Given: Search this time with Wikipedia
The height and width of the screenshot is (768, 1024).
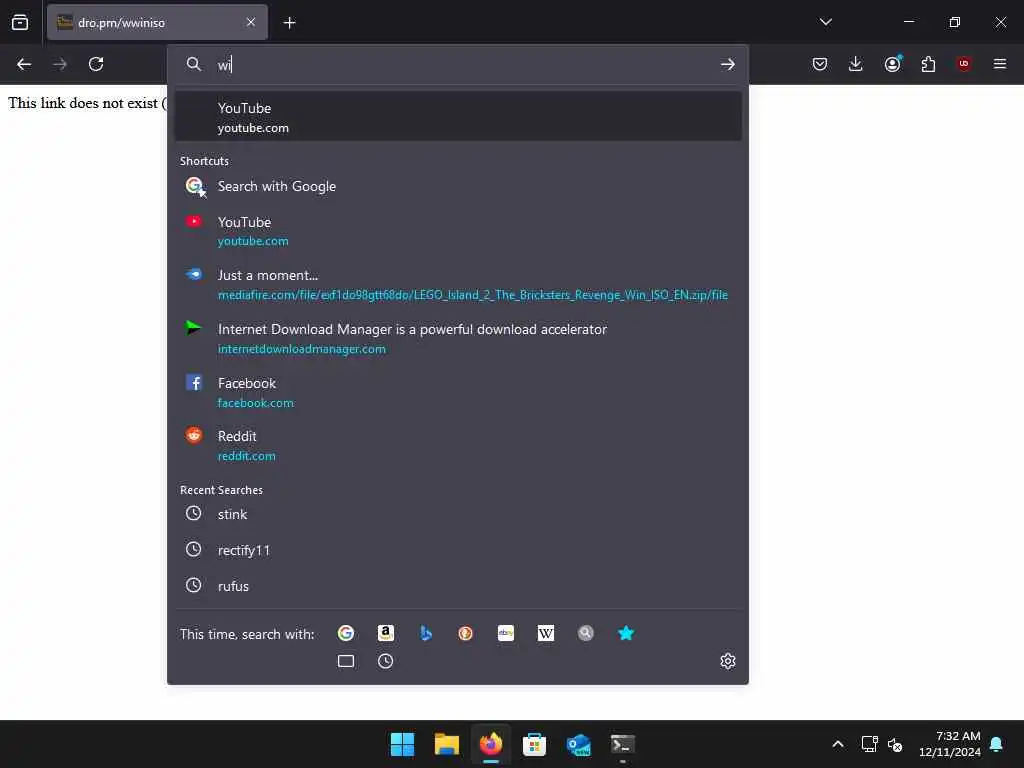Looking at the screenshot, I should click(x=546, y=633).
